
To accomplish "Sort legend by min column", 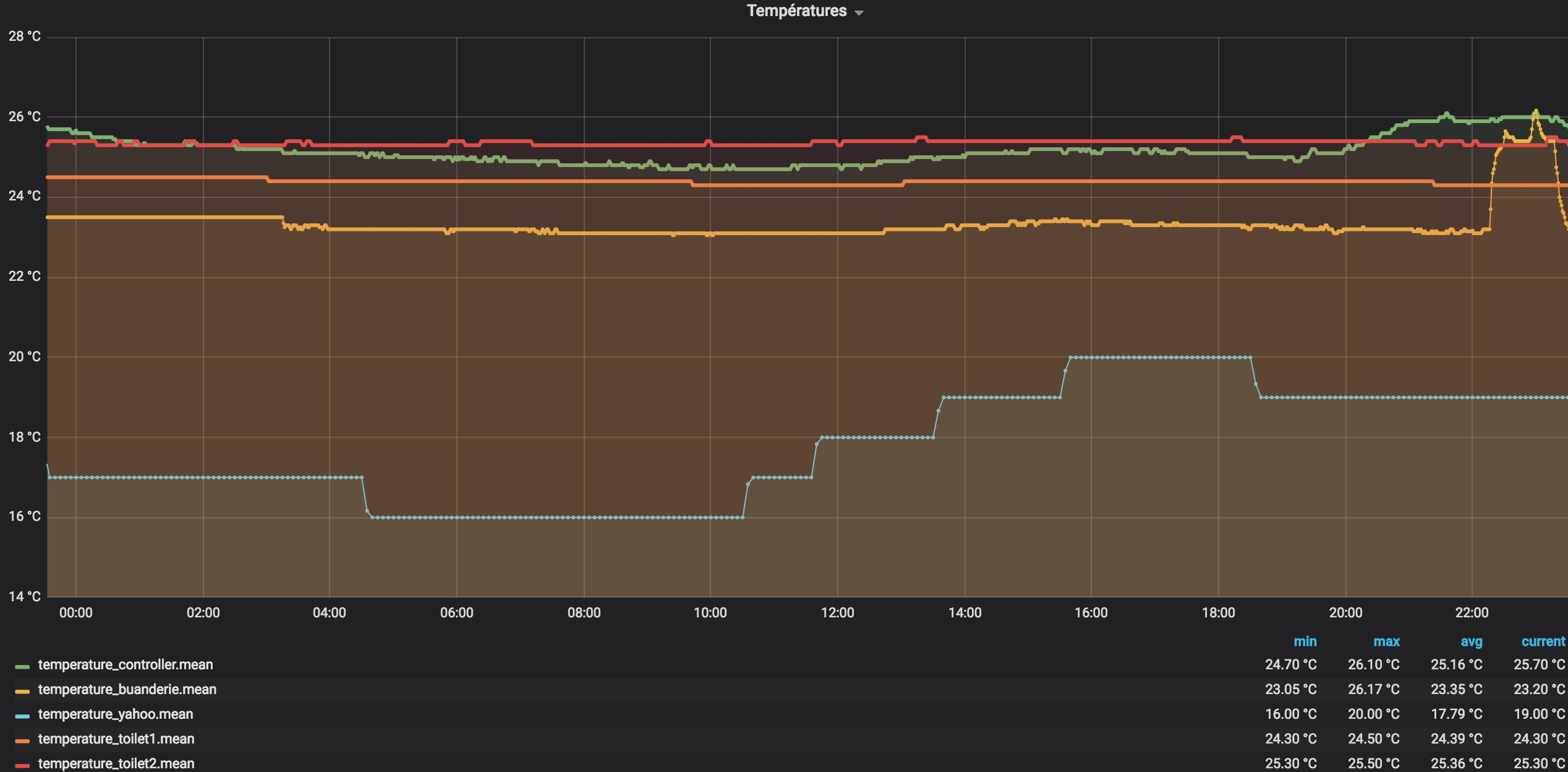I will [x=1305, y=641].
